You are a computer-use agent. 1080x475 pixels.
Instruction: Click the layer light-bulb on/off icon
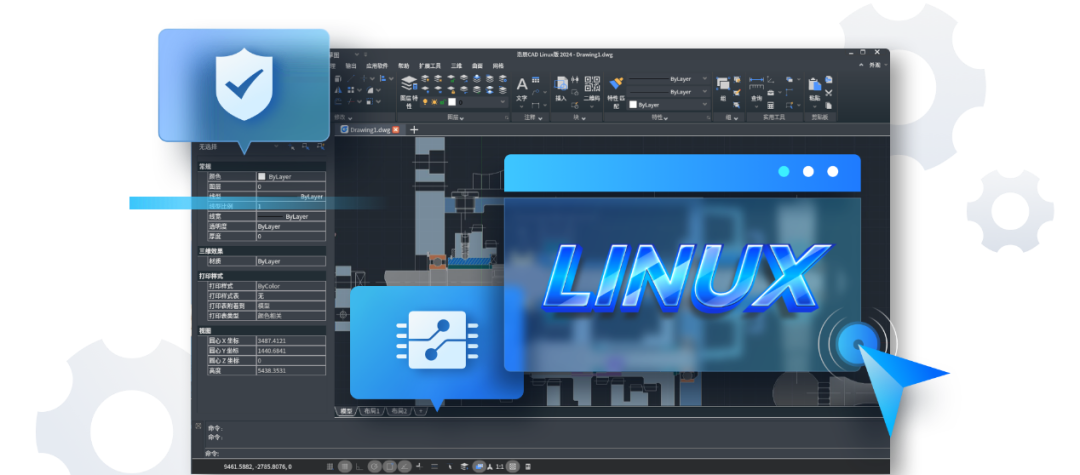pyautogui.click(x=425, y=102)
